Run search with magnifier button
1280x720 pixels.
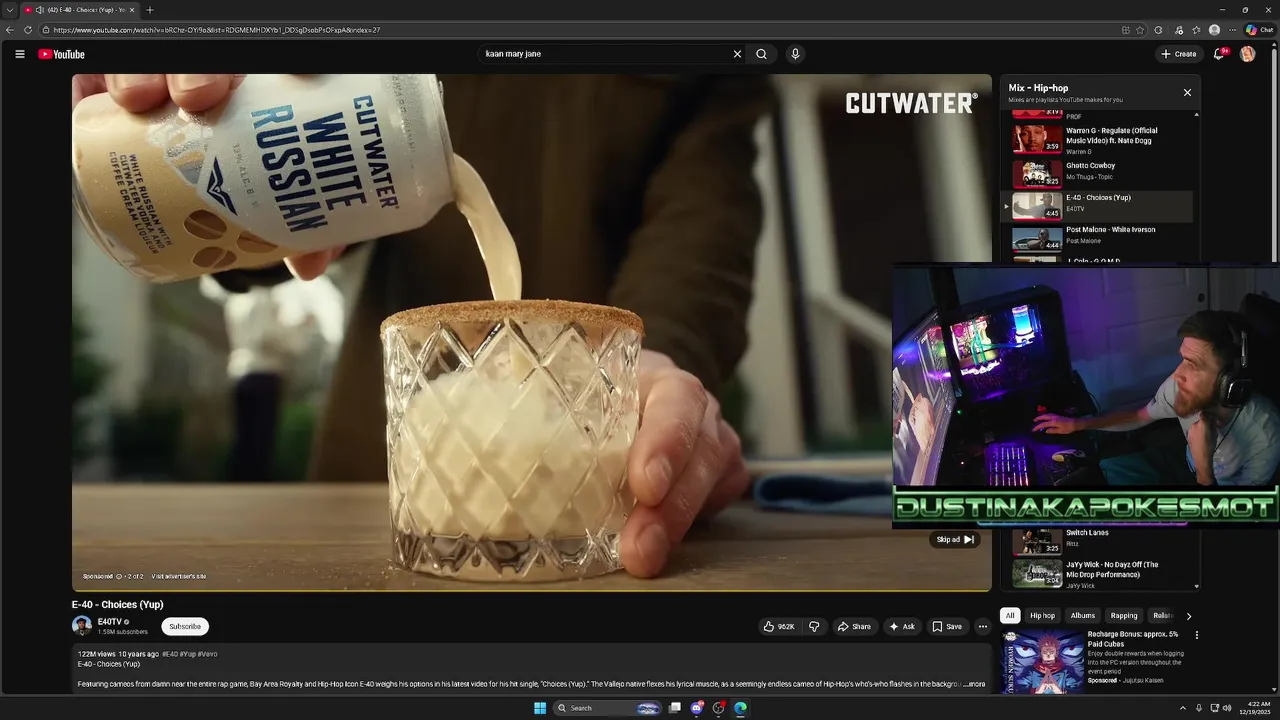point(761,54)
